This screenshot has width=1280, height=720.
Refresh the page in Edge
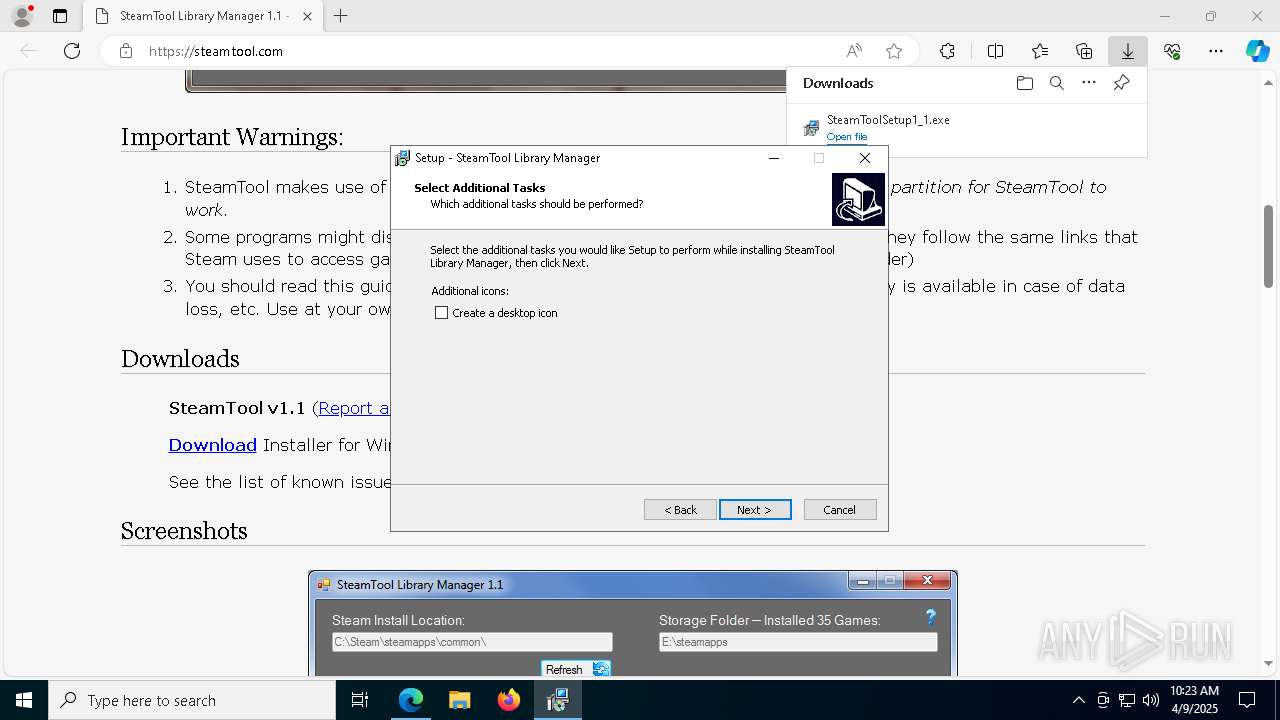tap(72, 51)
